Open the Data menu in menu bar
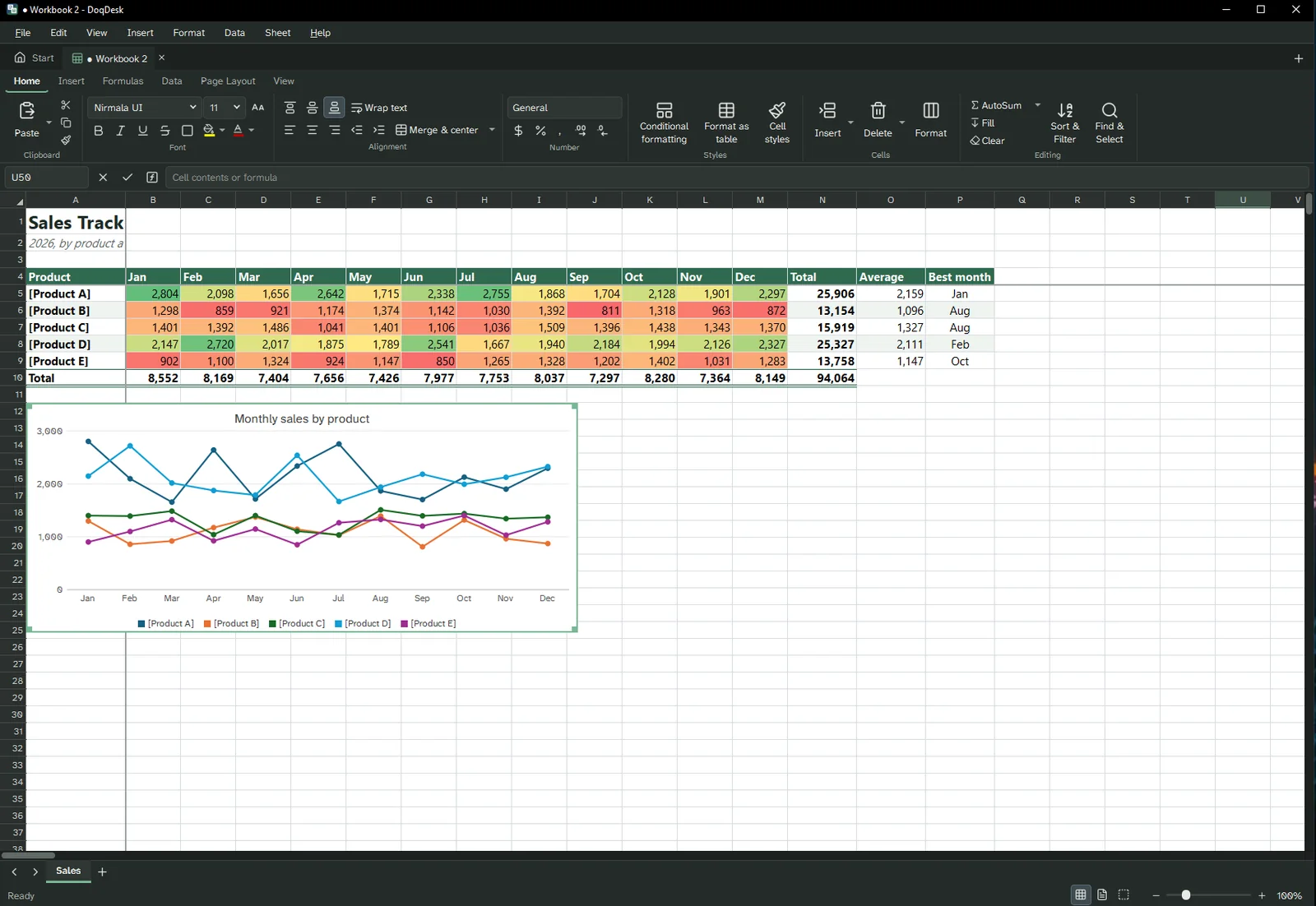This screenshot has height=906, width=1316. pyautogui.click(x=234, y=33)
